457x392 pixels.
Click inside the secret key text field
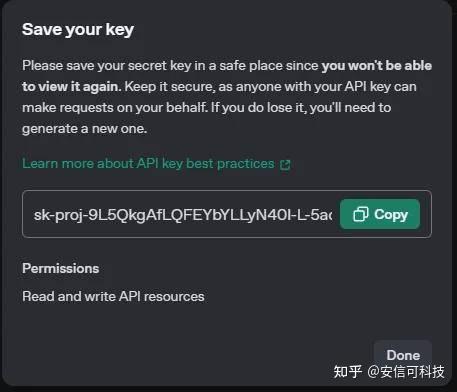coord(183,214)
